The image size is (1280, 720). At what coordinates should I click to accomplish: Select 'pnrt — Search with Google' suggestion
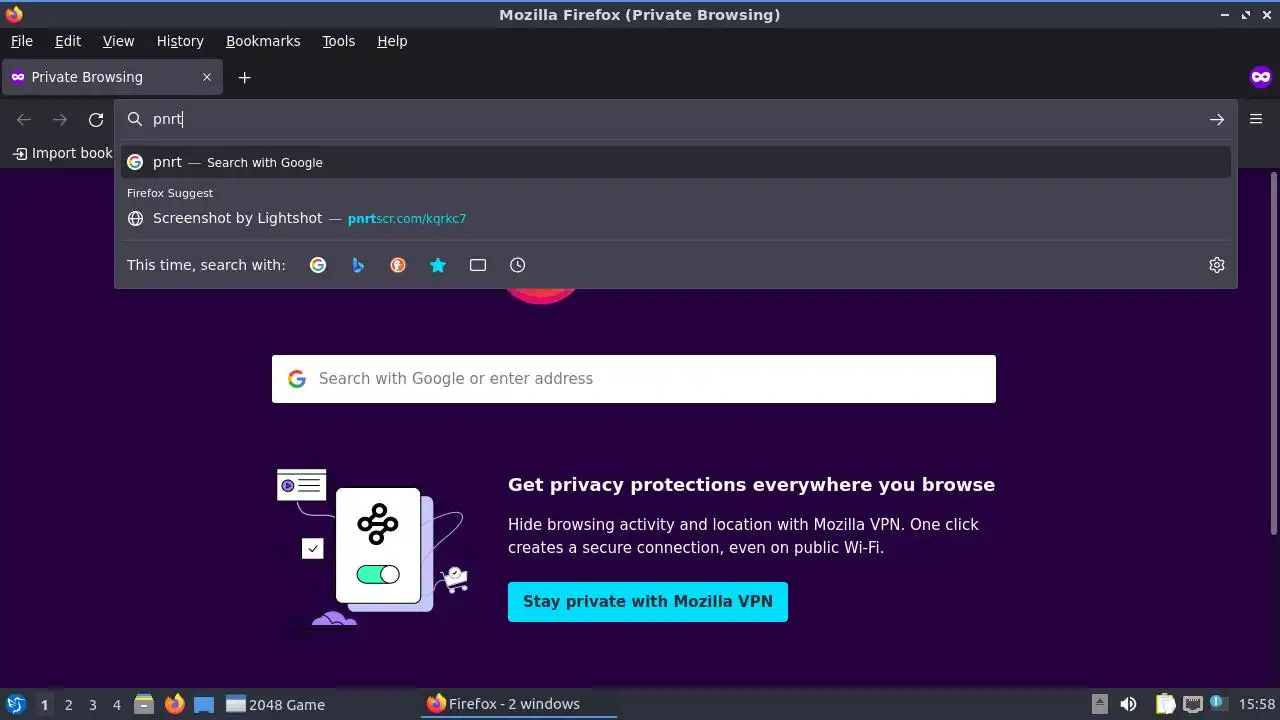676,162
